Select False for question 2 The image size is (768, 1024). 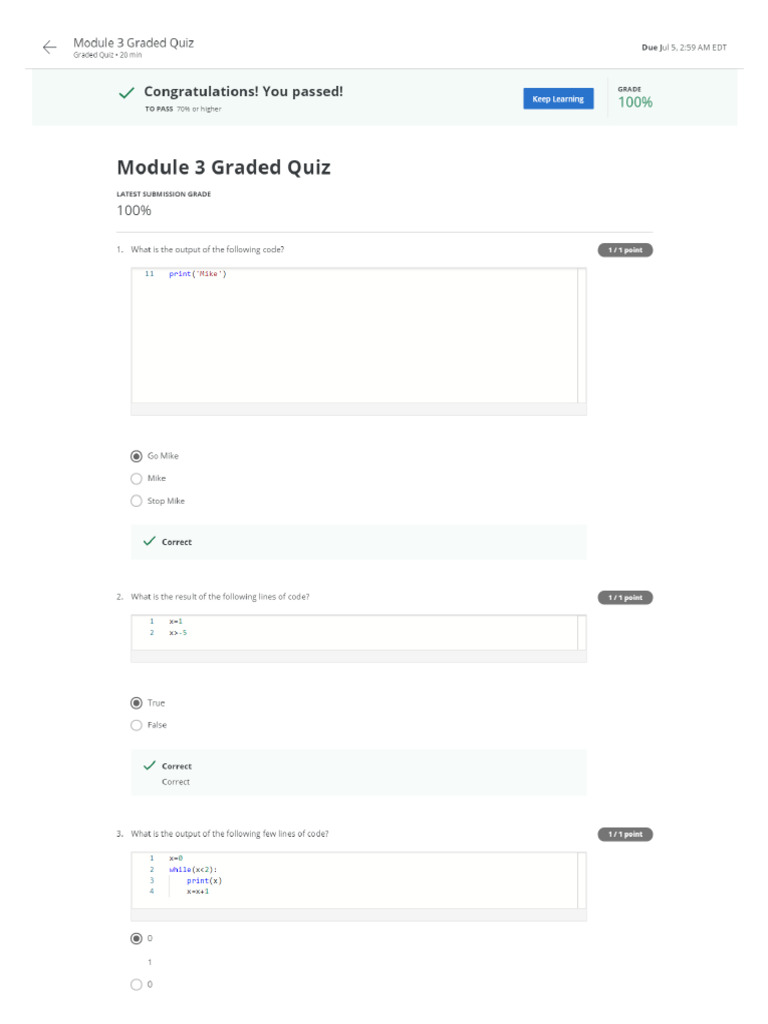(x=137, y=725)
